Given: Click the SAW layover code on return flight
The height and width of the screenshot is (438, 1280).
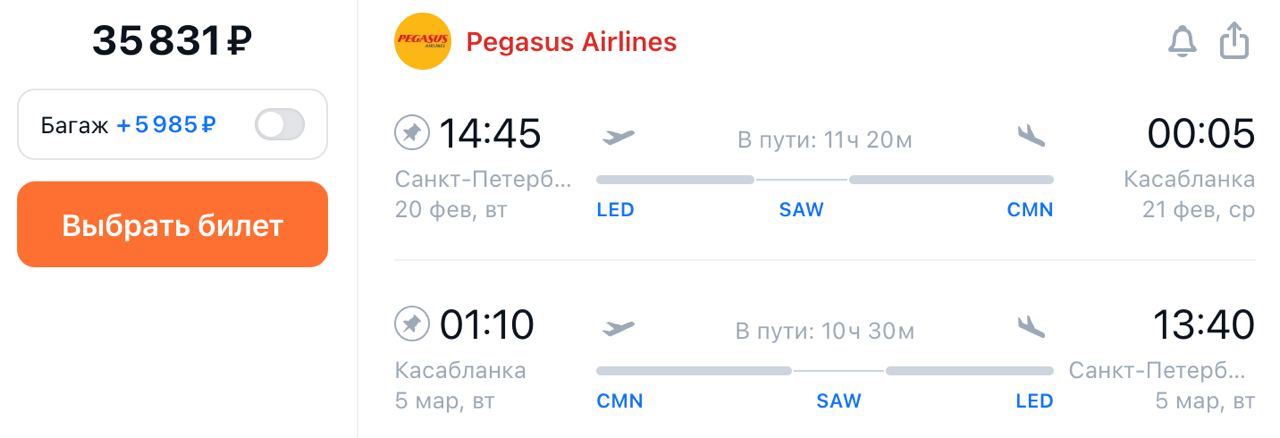Looking at the screenshot, I should (838, 401).
